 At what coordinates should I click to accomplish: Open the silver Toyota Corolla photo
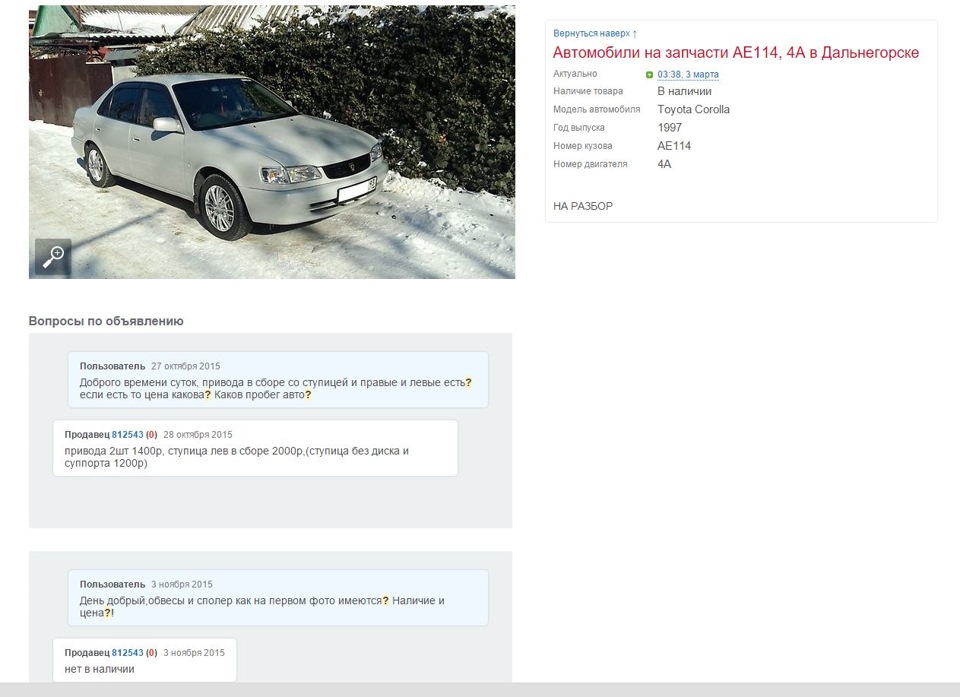[x=272, y=141]
